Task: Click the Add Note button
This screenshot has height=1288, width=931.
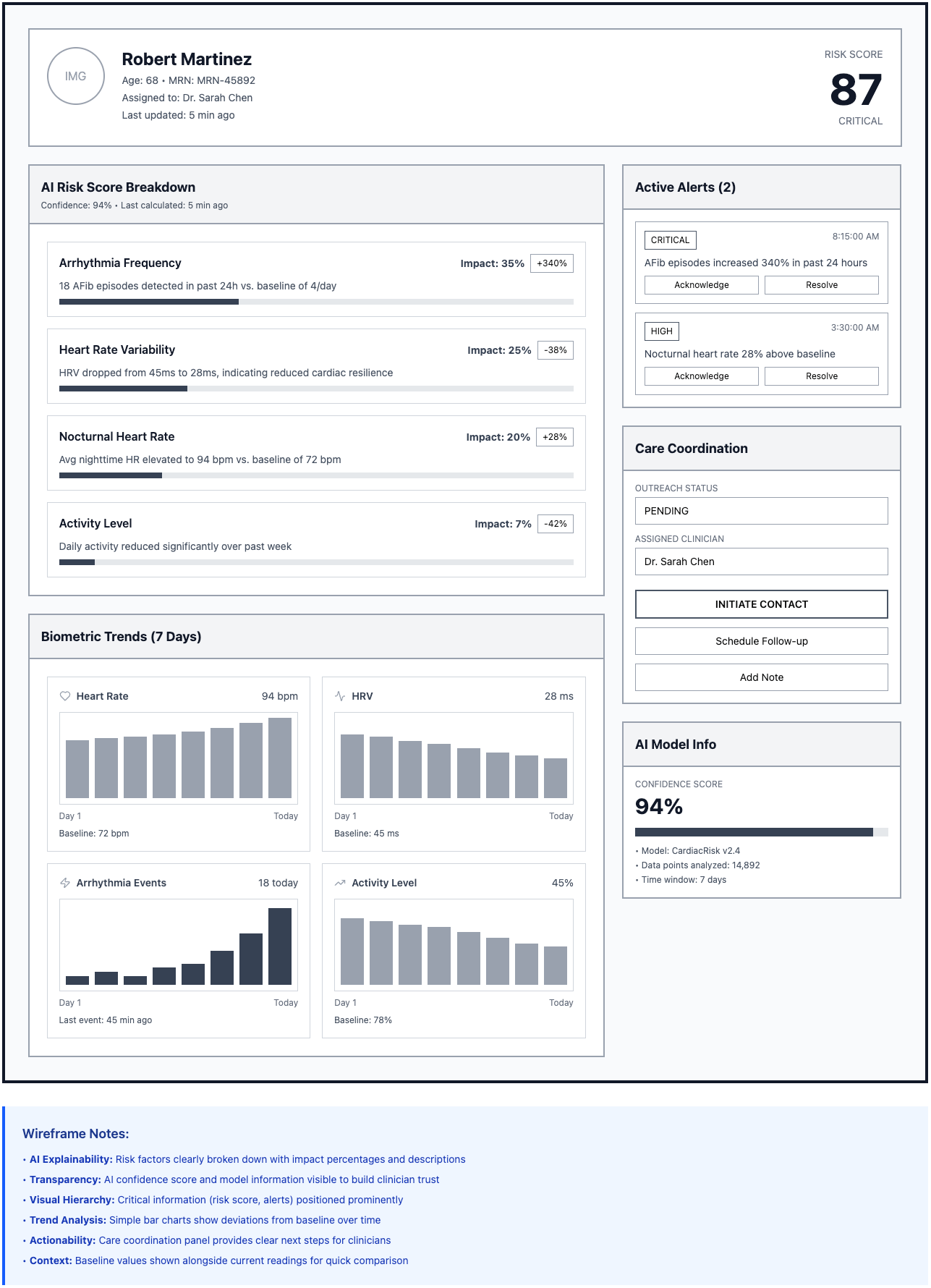Action: pyautogui.click(x=761, y=677)
